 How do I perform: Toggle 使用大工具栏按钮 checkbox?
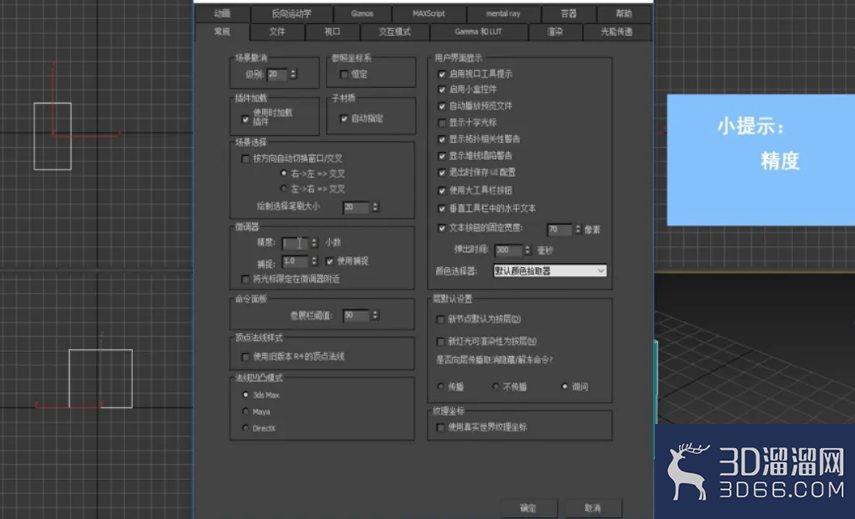tap(442, 191)
